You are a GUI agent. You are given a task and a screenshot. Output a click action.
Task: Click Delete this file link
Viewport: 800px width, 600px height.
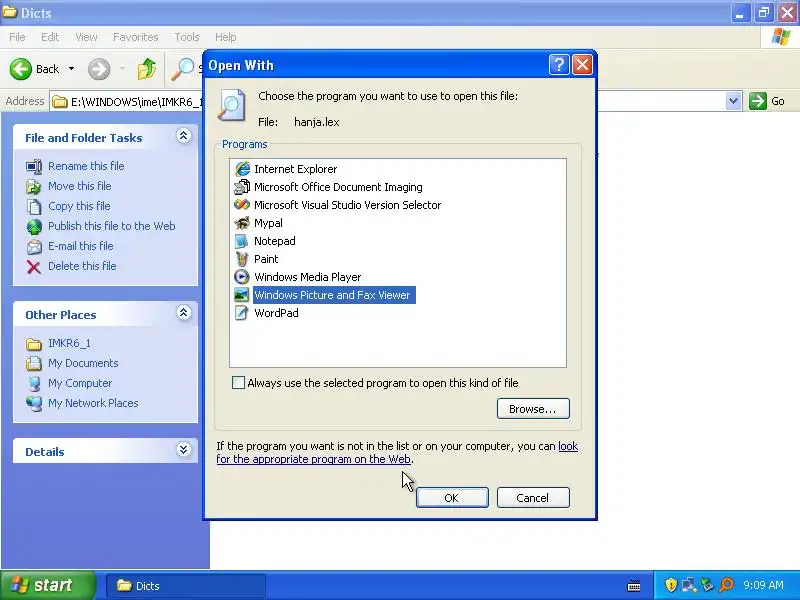tap(82, 266)
